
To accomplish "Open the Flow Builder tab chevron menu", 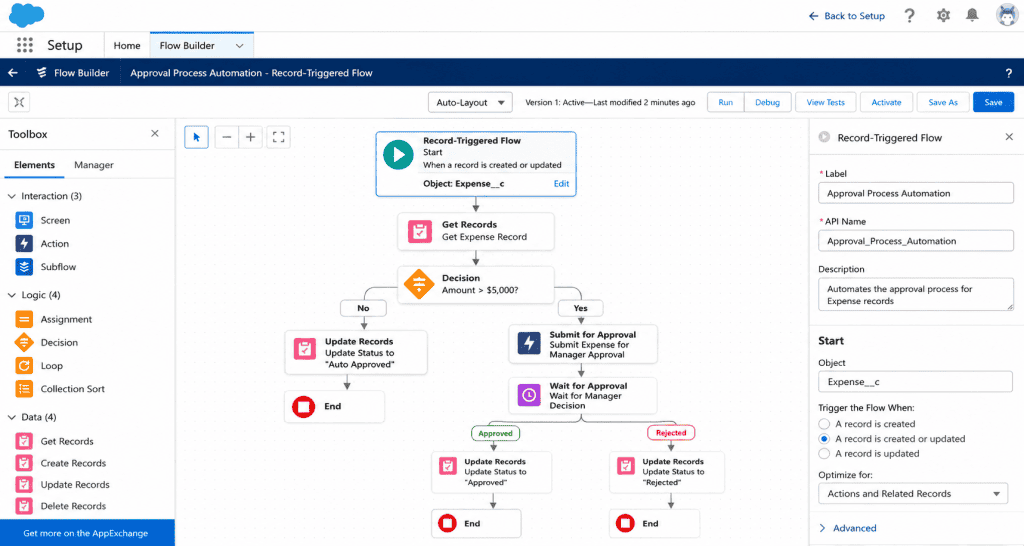I will click(240, 46).
